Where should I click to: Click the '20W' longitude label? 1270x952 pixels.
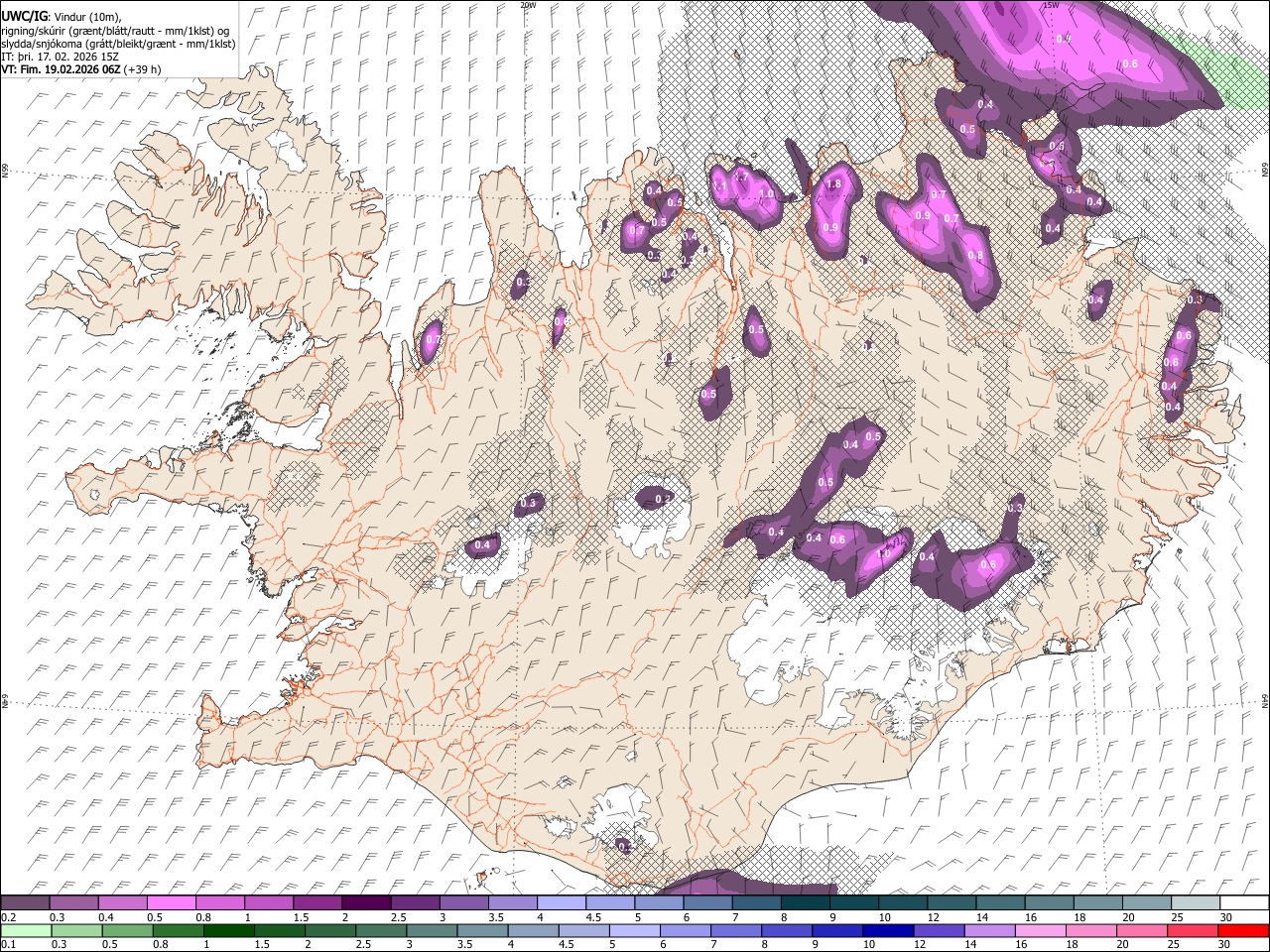pos(528,5)
